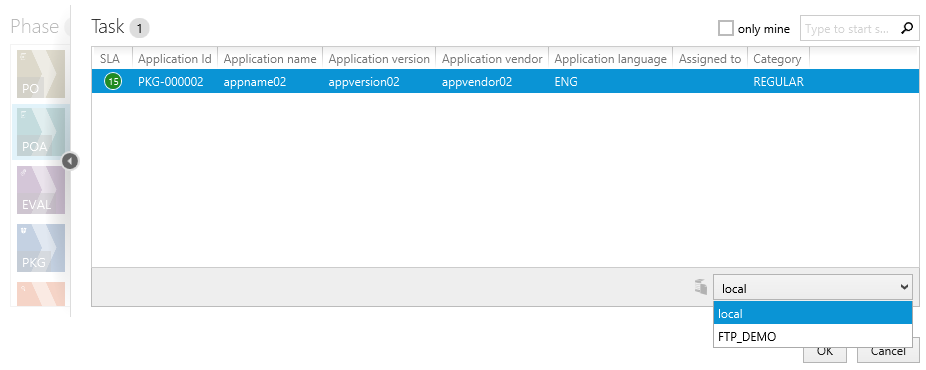Select the POA phase tile
The image size is (926, 370).
click(x=41, y=132)
